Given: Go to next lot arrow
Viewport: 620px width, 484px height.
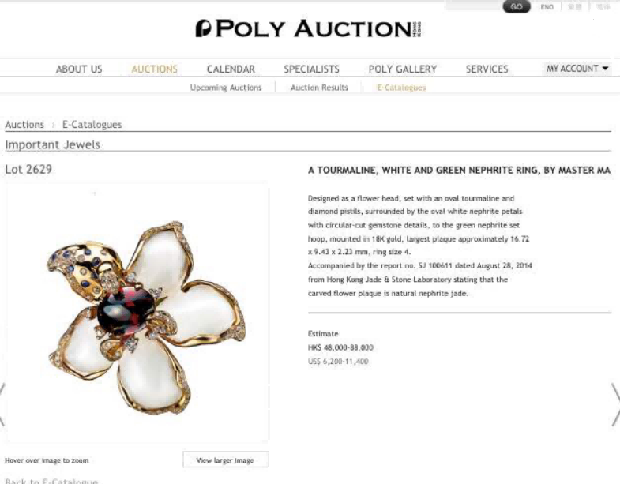Looking at the screenshot, I should [616, 404].
